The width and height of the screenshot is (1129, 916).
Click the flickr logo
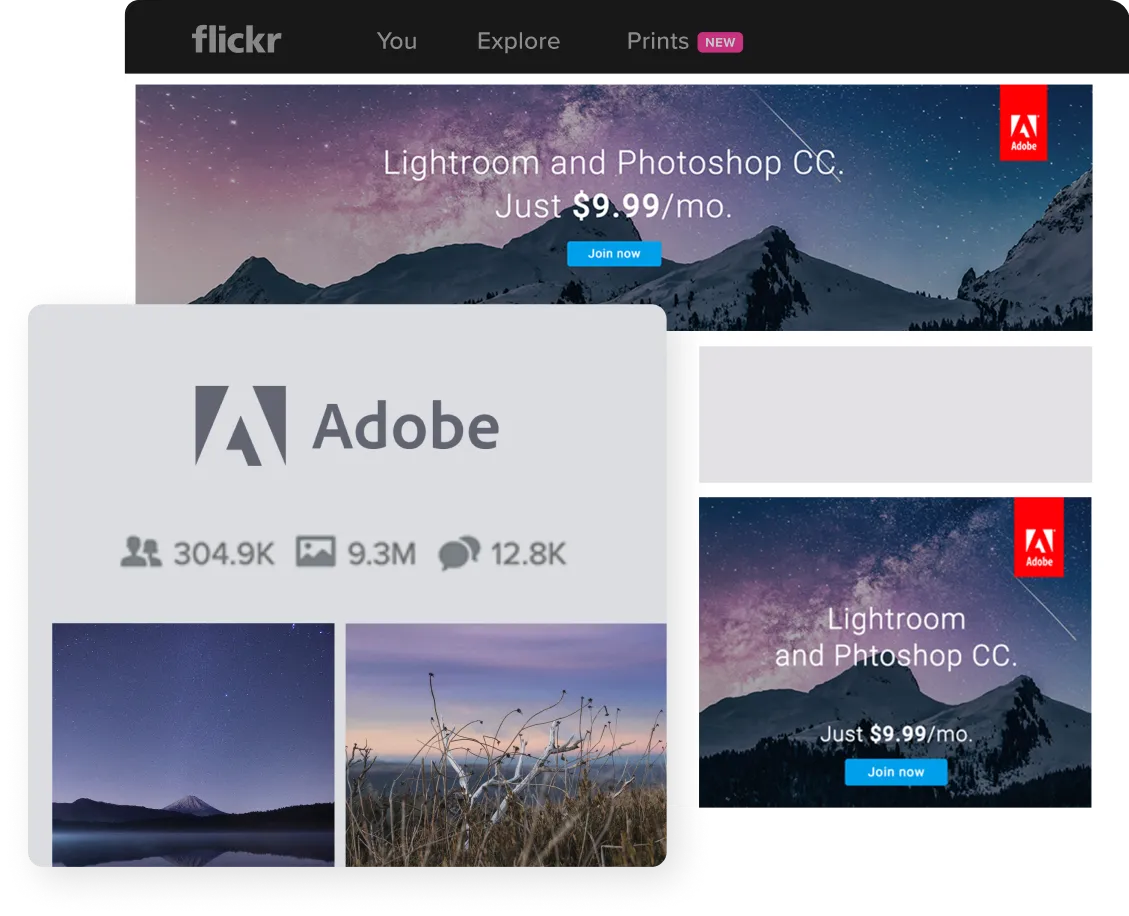click(236, 40)
